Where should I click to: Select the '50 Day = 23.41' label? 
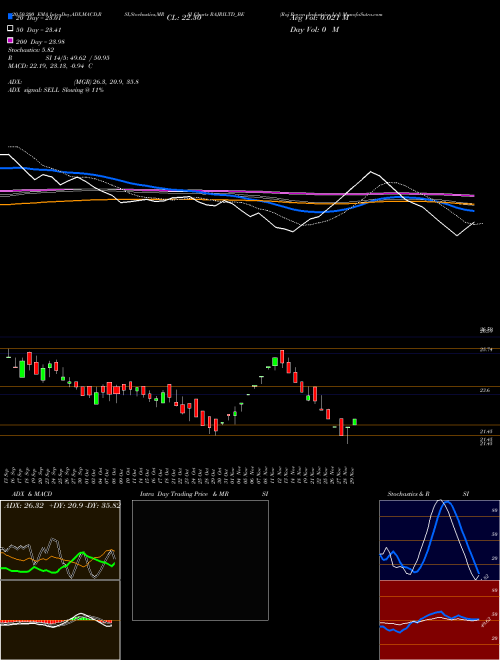(x=38, y=29)
